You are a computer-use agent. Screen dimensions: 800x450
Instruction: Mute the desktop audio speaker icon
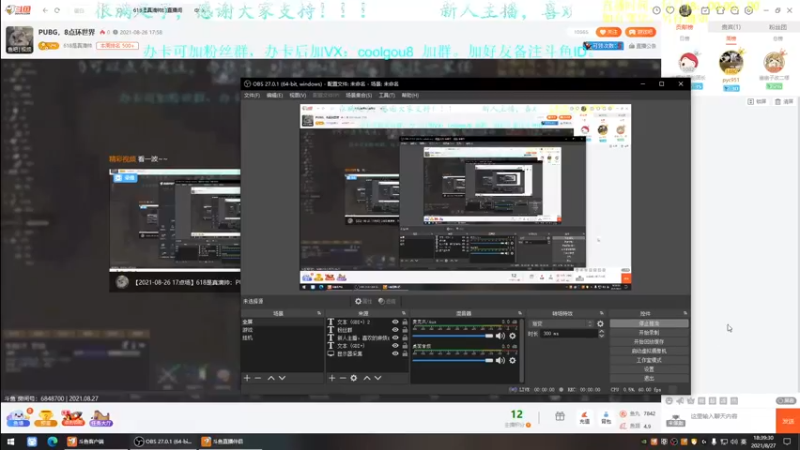click(501, 360)
